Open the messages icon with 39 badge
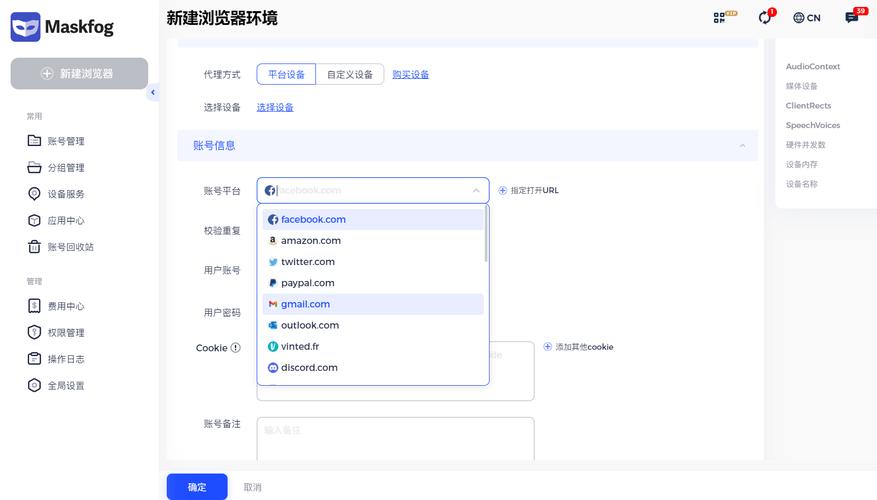Image resolution: width=877 pixels, height=500 pixels. point(854,16)
